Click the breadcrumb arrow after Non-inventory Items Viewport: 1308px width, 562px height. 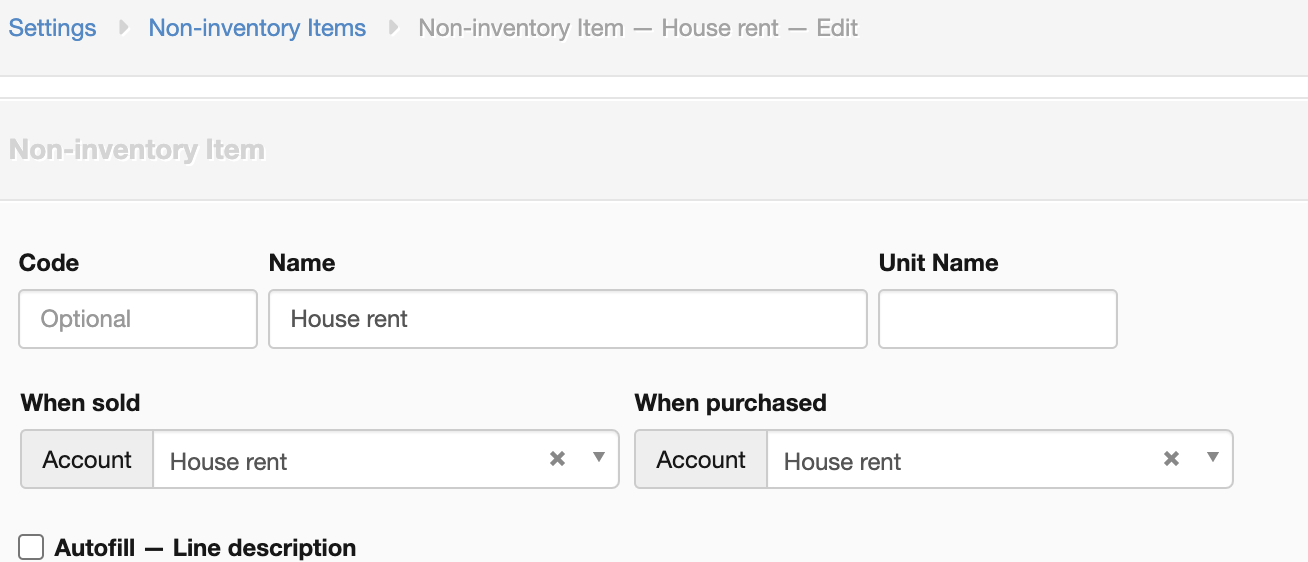[394, 28]
